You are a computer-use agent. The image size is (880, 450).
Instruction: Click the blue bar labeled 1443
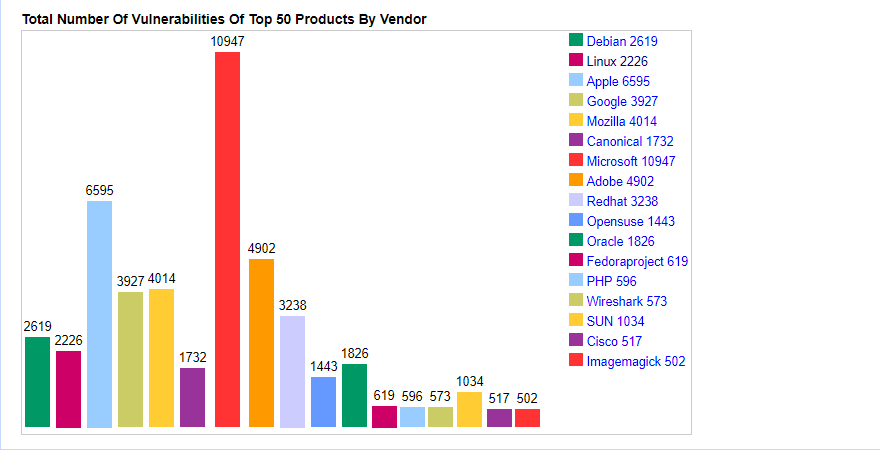tap(323, 402)
